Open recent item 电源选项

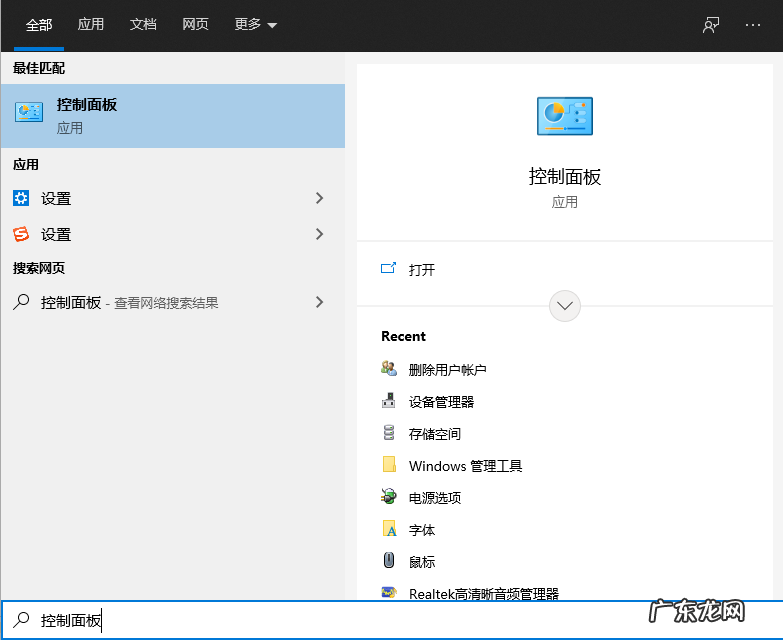(x=435, y=498)
